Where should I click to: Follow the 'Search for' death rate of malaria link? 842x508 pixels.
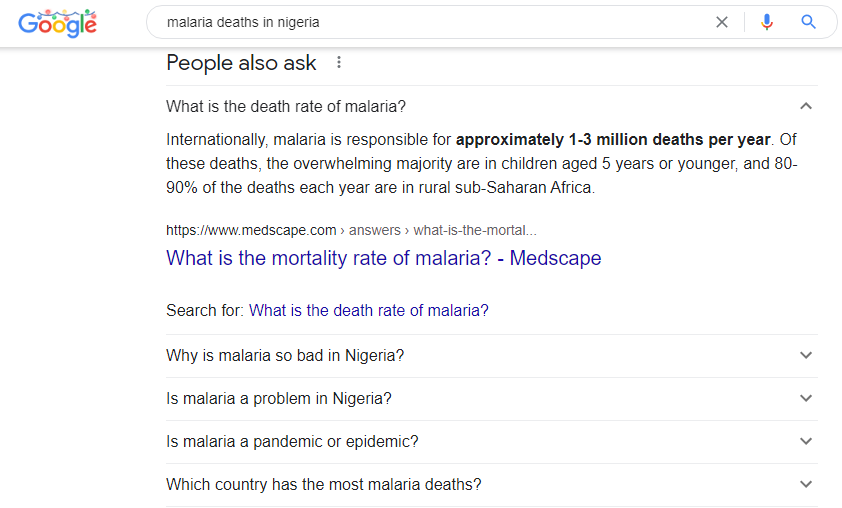pos(368,310)
